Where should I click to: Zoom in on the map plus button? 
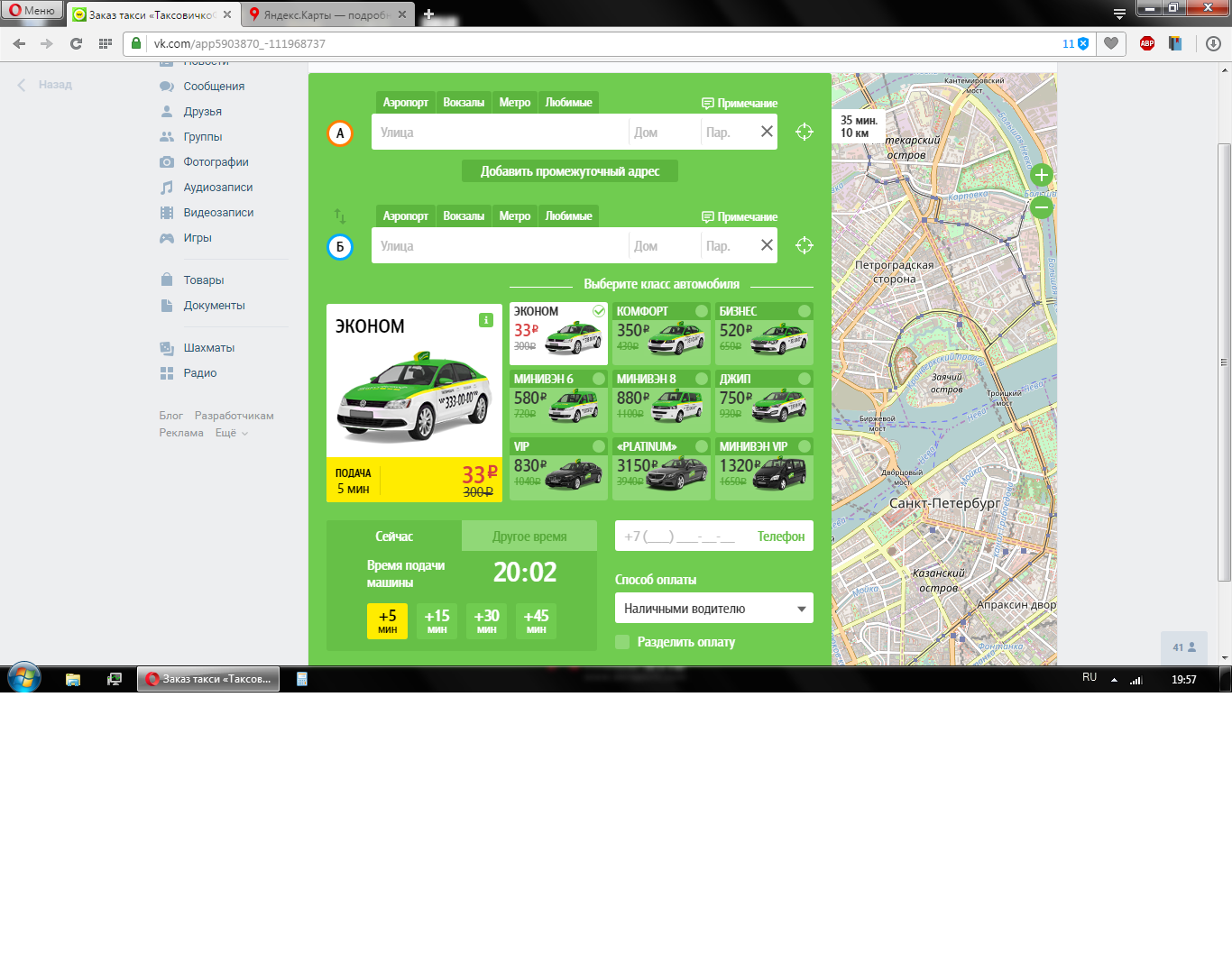click(1042, 175)
